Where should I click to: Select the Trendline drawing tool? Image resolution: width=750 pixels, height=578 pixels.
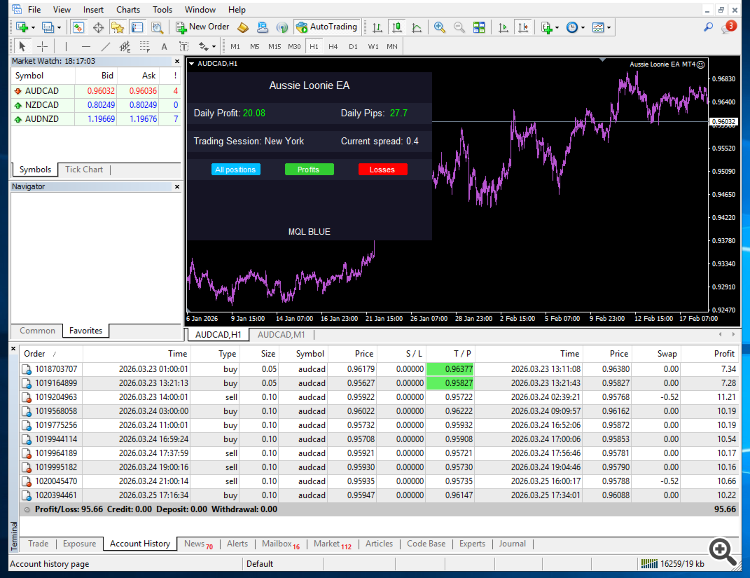106,46
